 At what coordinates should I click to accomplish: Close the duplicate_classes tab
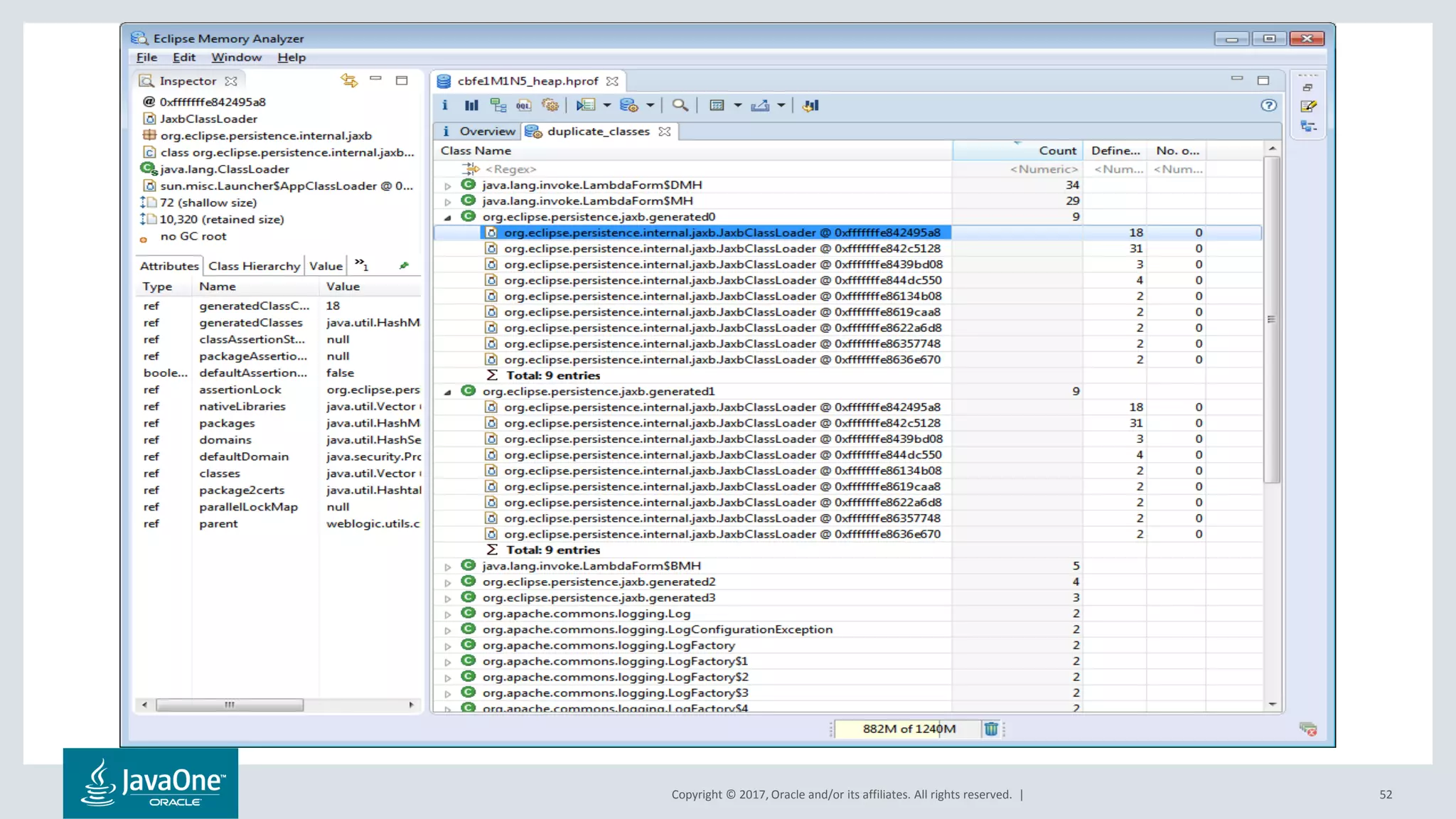click(x=665, y=132)
